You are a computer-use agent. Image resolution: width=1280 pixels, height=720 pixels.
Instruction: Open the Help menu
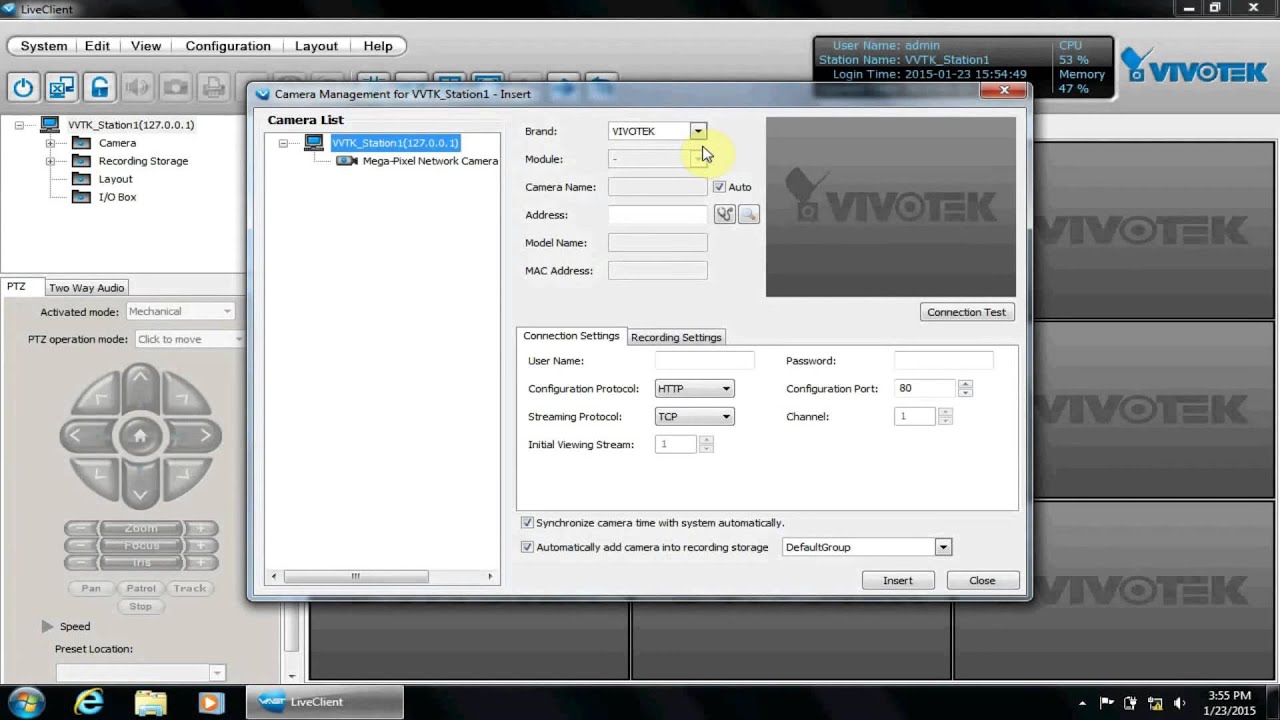pos(378,46)
